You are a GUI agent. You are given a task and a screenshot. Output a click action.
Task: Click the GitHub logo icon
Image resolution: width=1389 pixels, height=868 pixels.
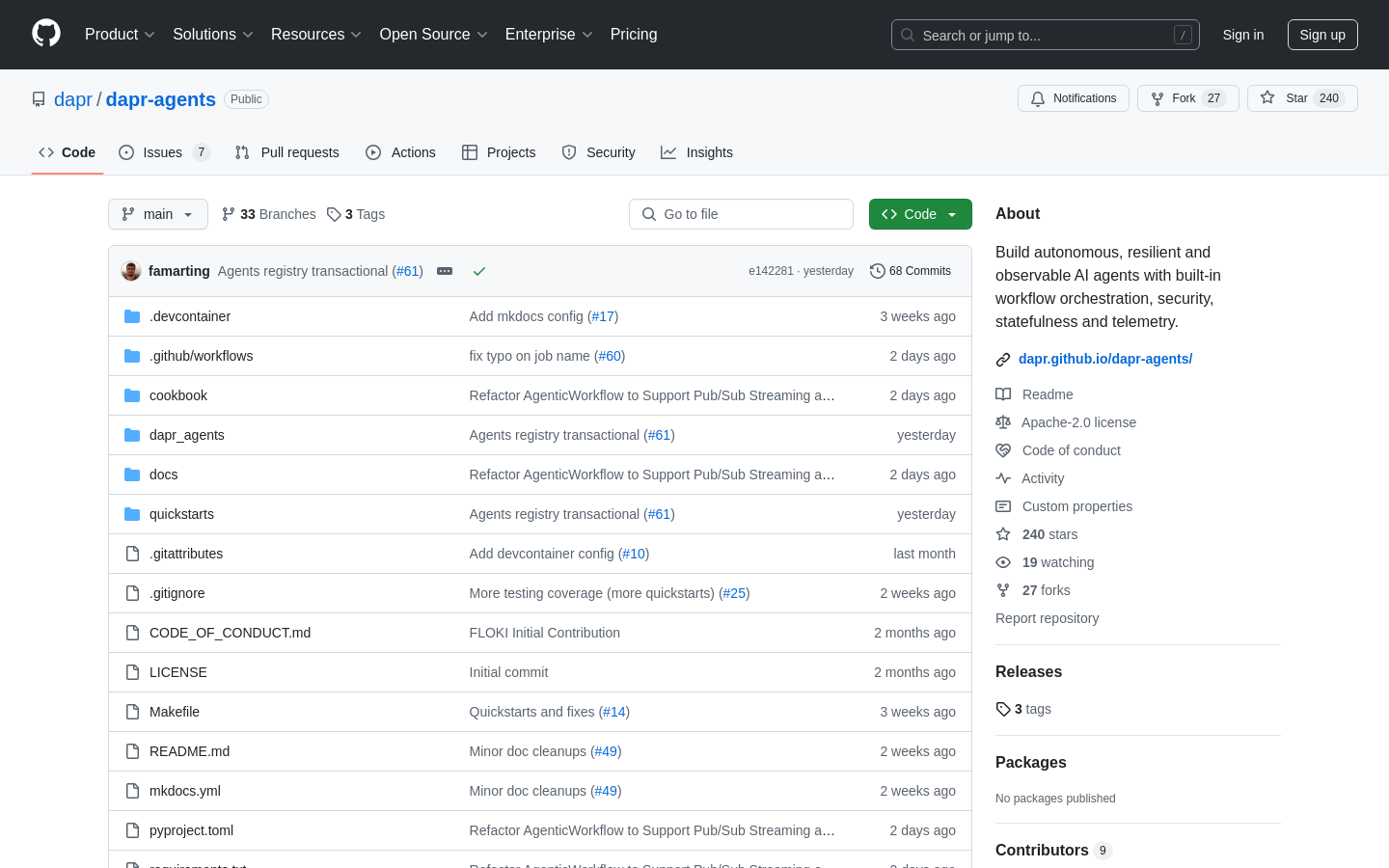tap(46, 34)
